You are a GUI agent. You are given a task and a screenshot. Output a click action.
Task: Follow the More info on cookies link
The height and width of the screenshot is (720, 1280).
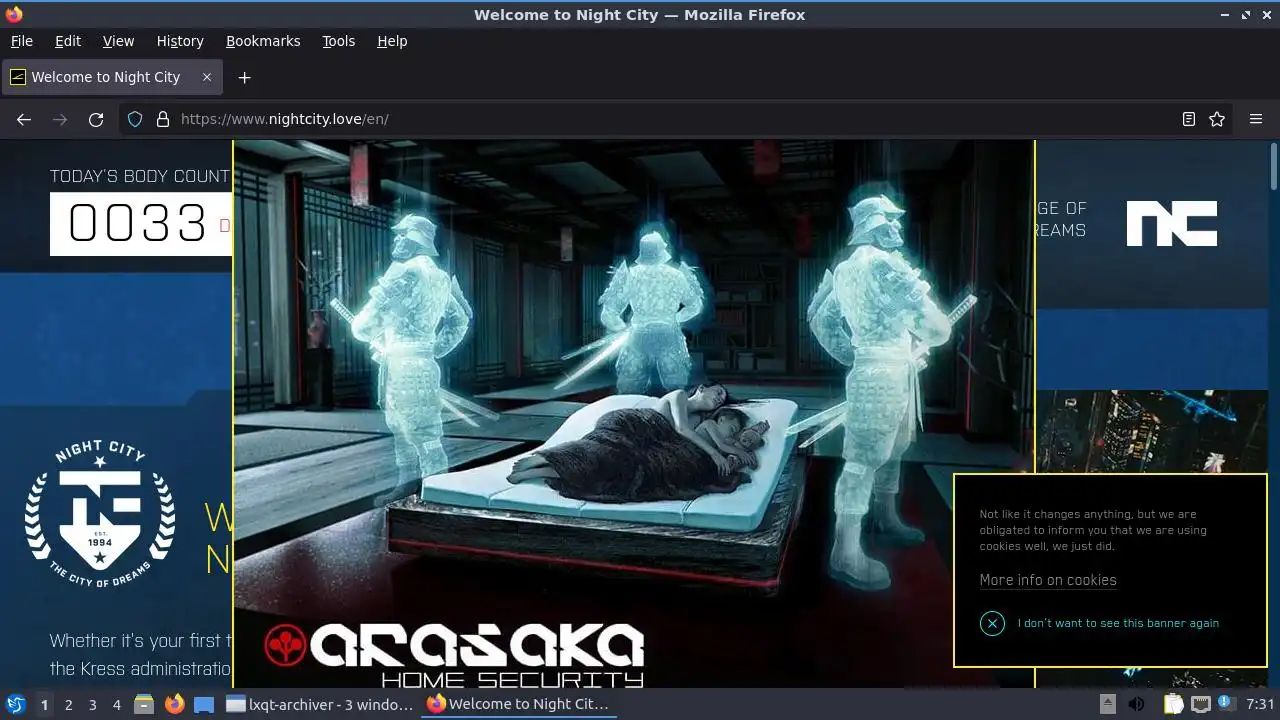point(1048,580)
